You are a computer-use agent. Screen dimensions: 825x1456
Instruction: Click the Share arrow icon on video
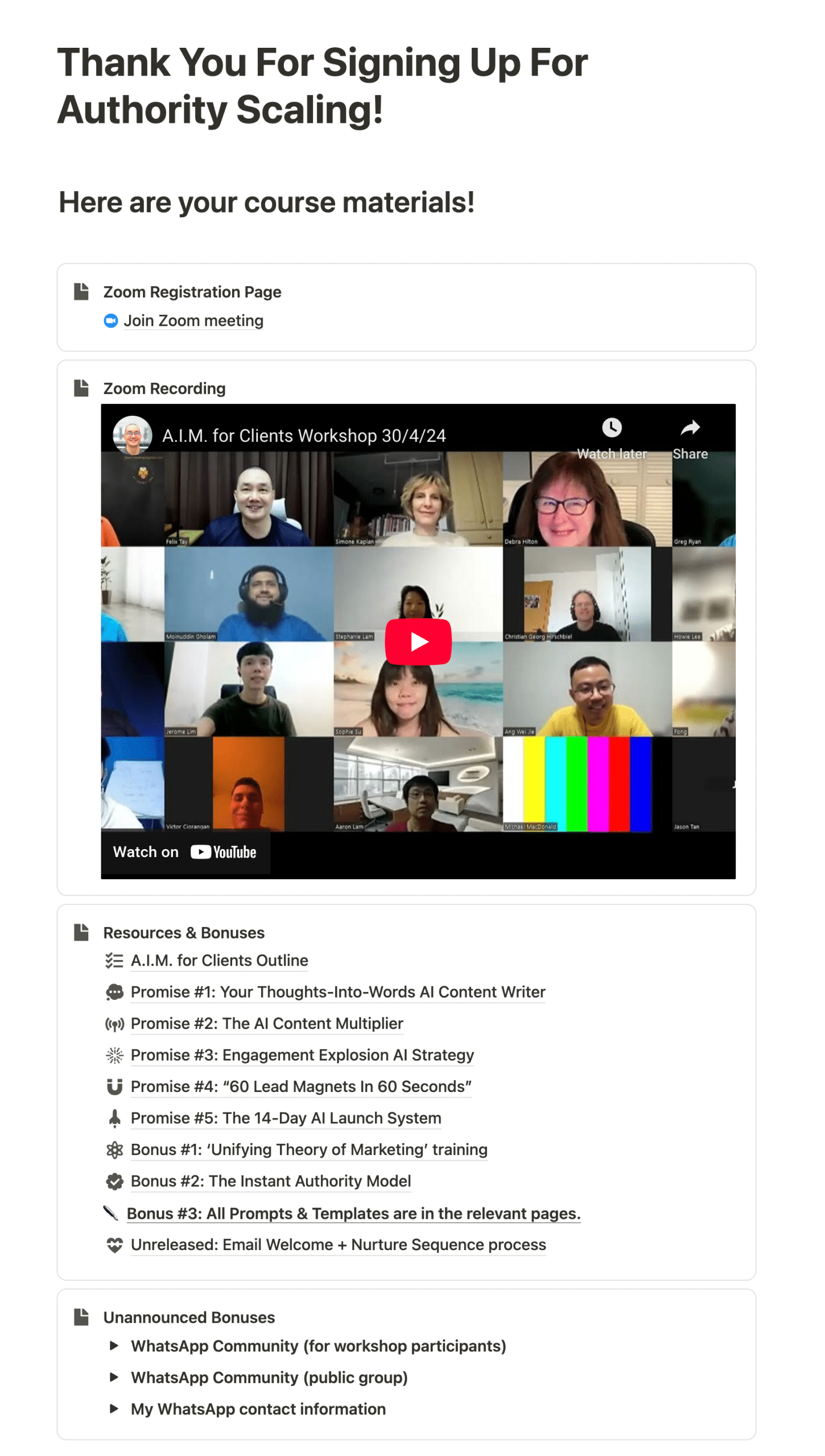tap(690, 427)
